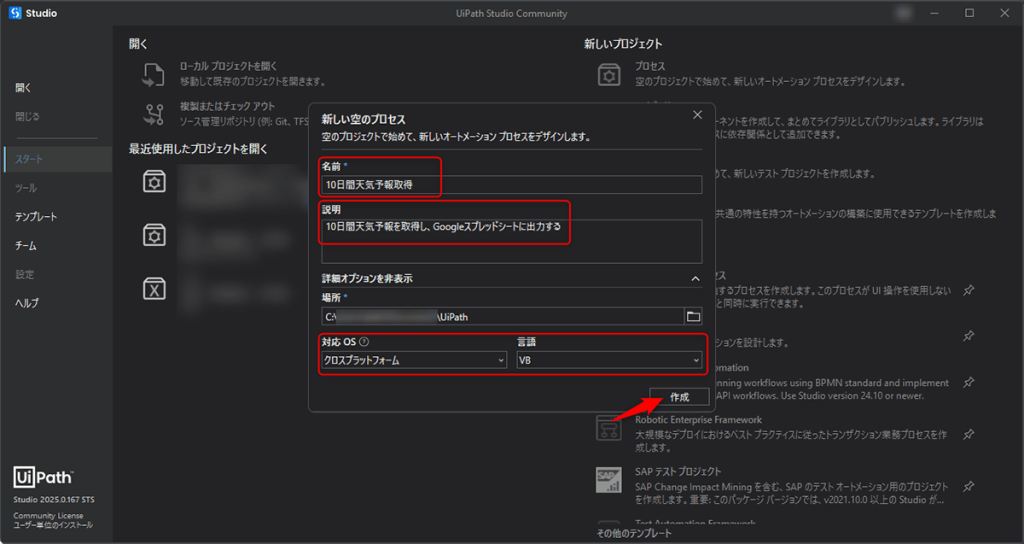Click the 場所 path field
Screen dimensions: 1024x544
tap(502, 317)
